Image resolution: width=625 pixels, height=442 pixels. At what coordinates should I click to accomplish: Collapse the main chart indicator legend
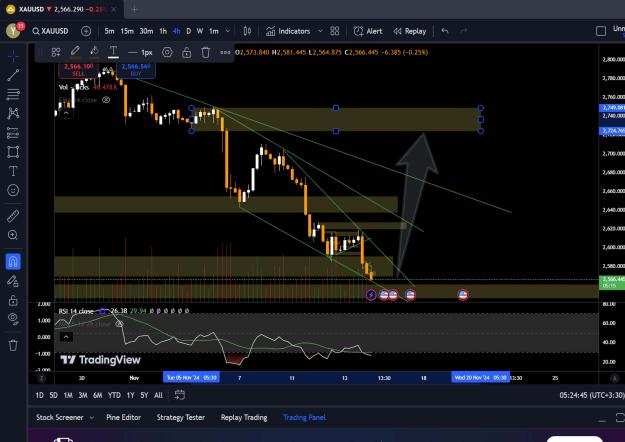pos(66,114)
